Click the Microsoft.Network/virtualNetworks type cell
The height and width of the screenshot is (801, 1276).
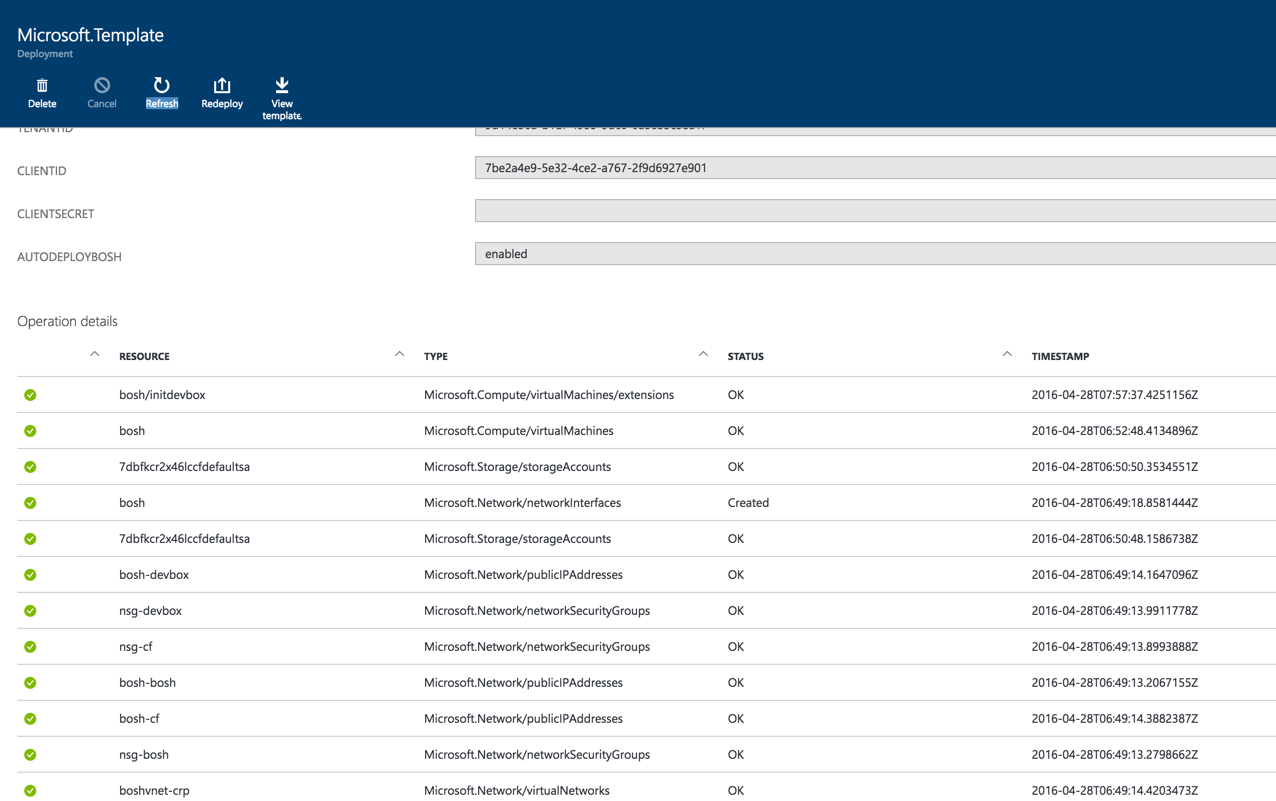coord(517,791)
